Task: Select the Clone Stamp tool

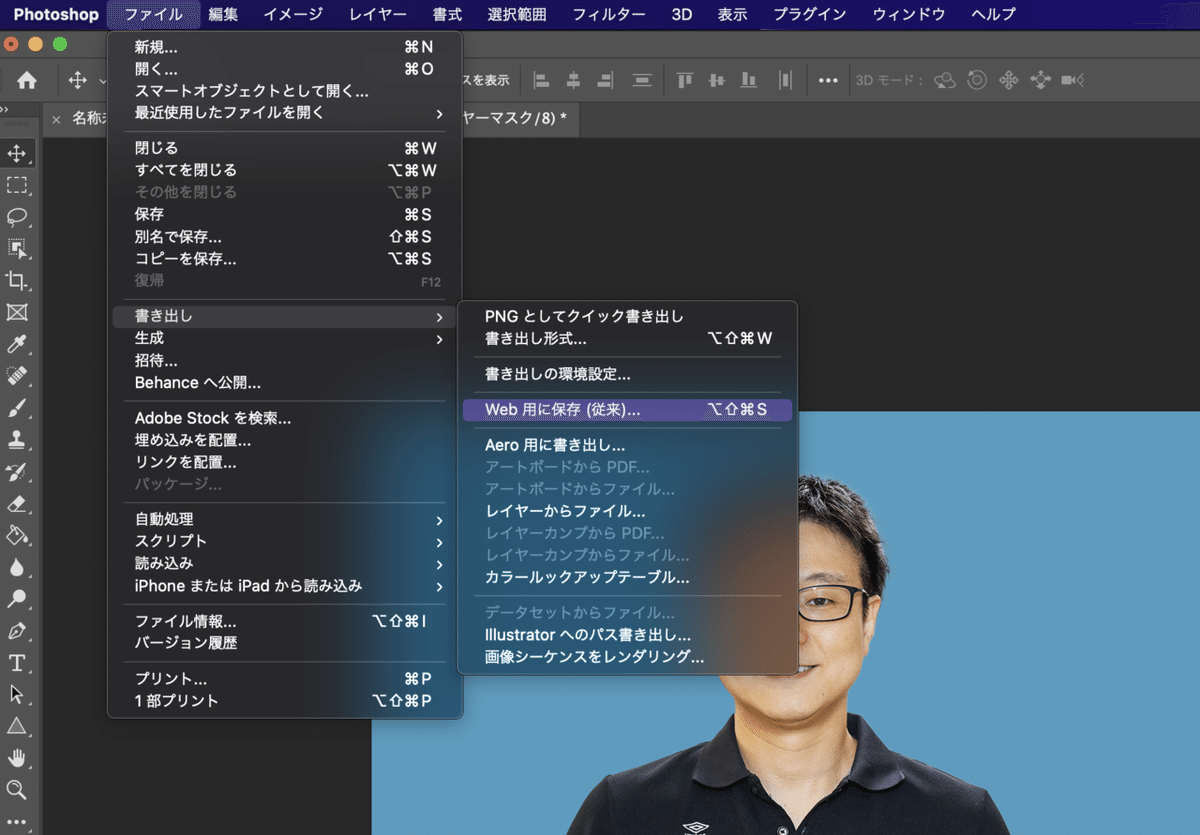Action: click(x=17, y=440)
